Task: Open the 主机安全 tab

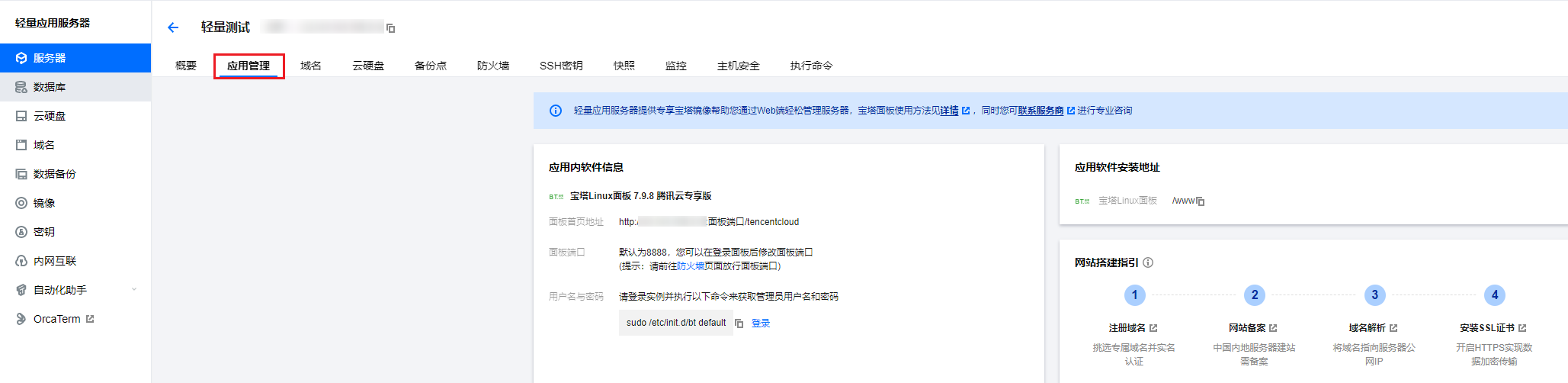Action: click(x=739, y=66)
